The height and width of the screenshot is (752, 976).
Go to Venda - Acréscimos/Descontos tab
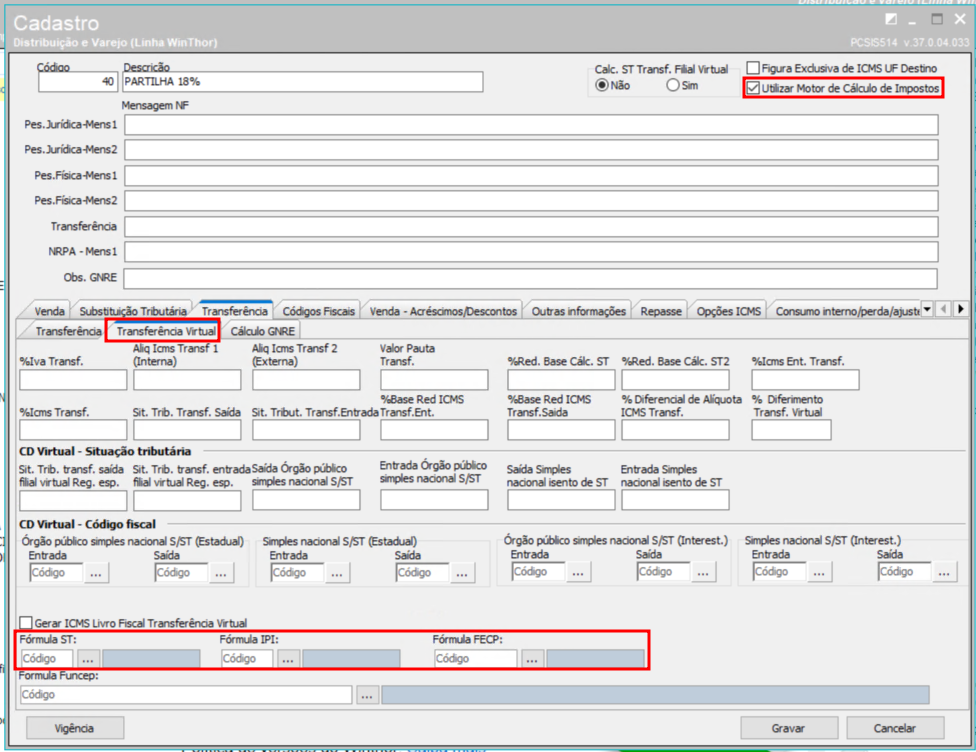click(443, 311)
